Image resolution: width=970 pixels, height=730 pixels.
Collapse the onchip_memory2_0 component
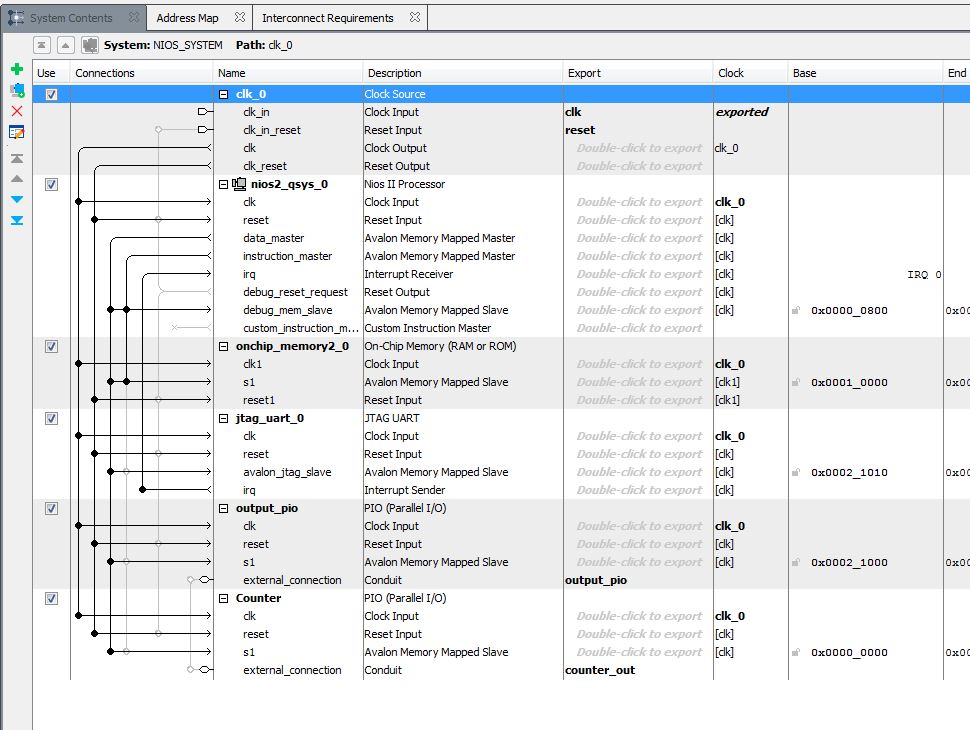224,346
